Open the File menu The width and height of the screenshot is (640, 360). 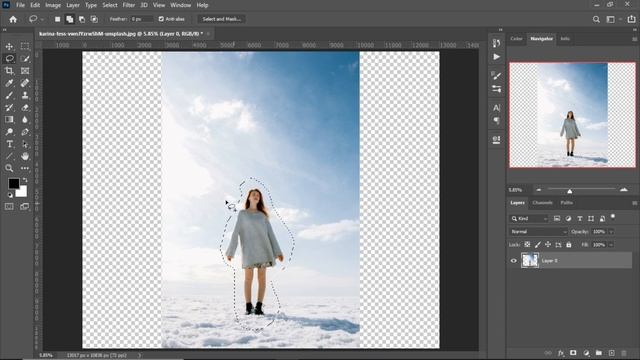click(x=20, y=5)
